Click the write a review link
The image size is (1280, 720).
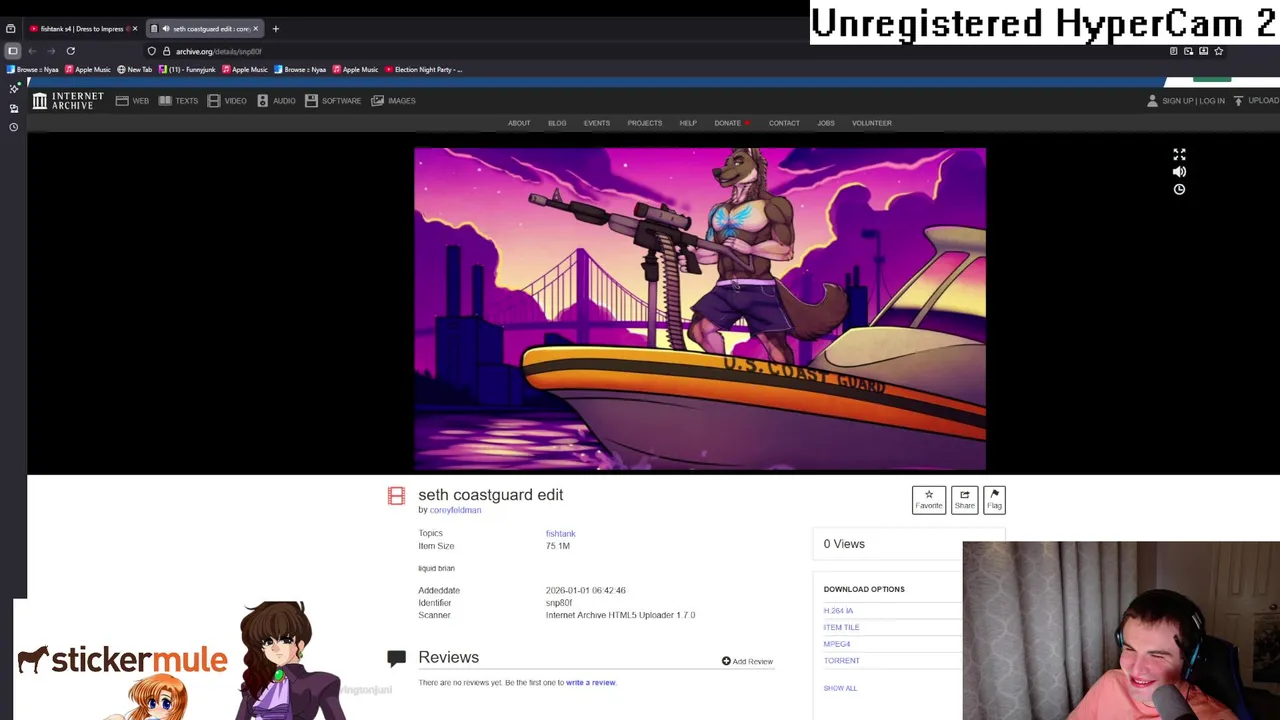click(590, 683)
